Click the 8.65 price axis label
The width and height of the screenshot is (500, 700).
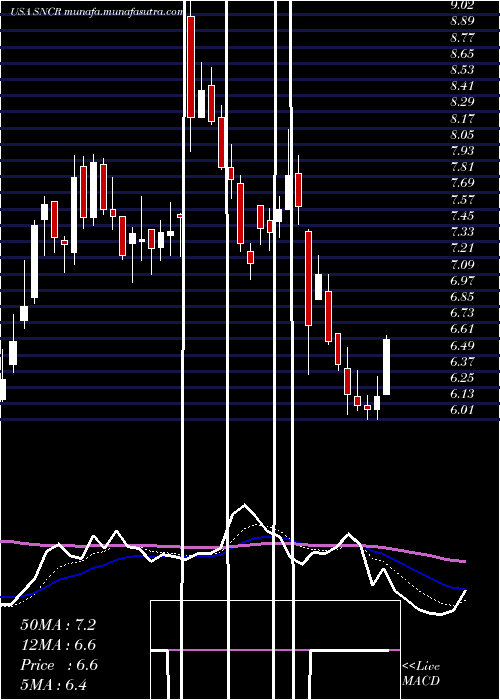(462, 54)
